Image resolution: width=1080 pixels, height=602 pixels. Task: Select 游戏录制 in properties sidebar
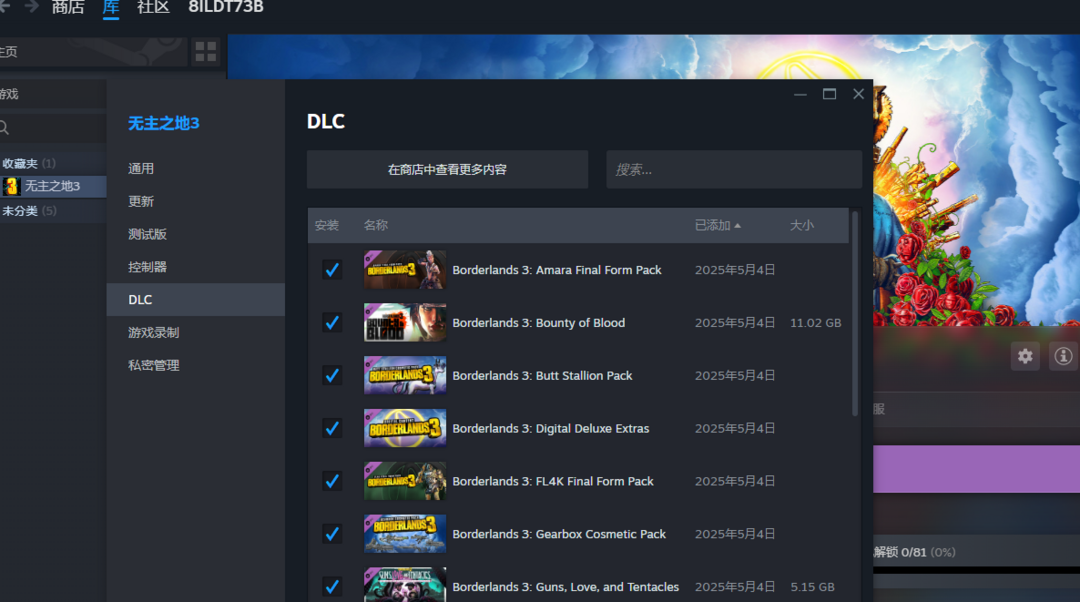coord(196,333)
